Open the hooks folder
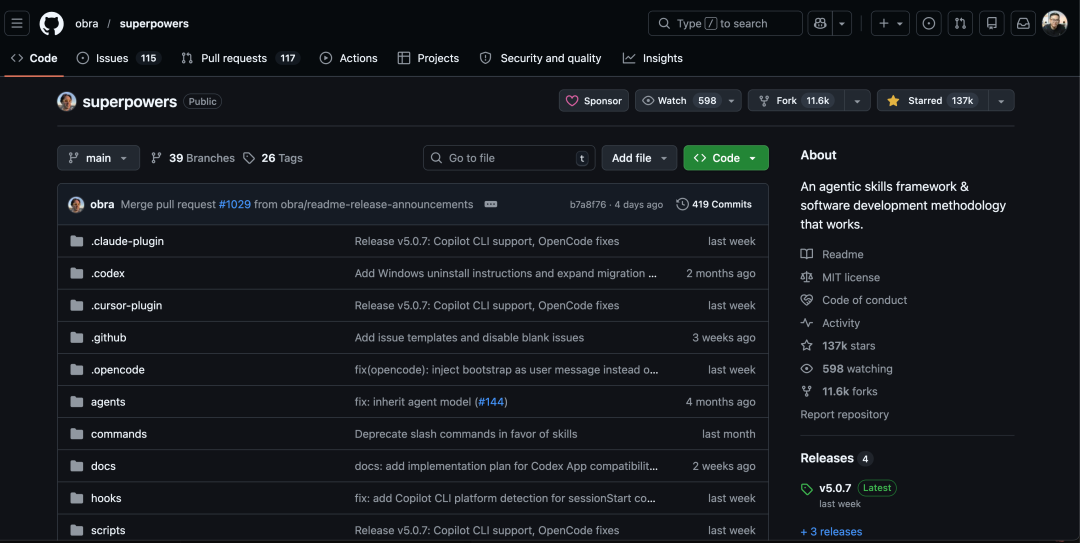This screenshot has width=1080, height=543. click(106, 498)
